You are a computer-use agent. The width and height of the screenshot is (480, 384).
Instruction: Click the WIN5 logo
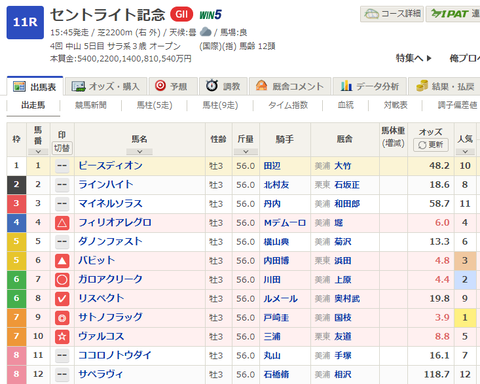click(x=210, y=15)
